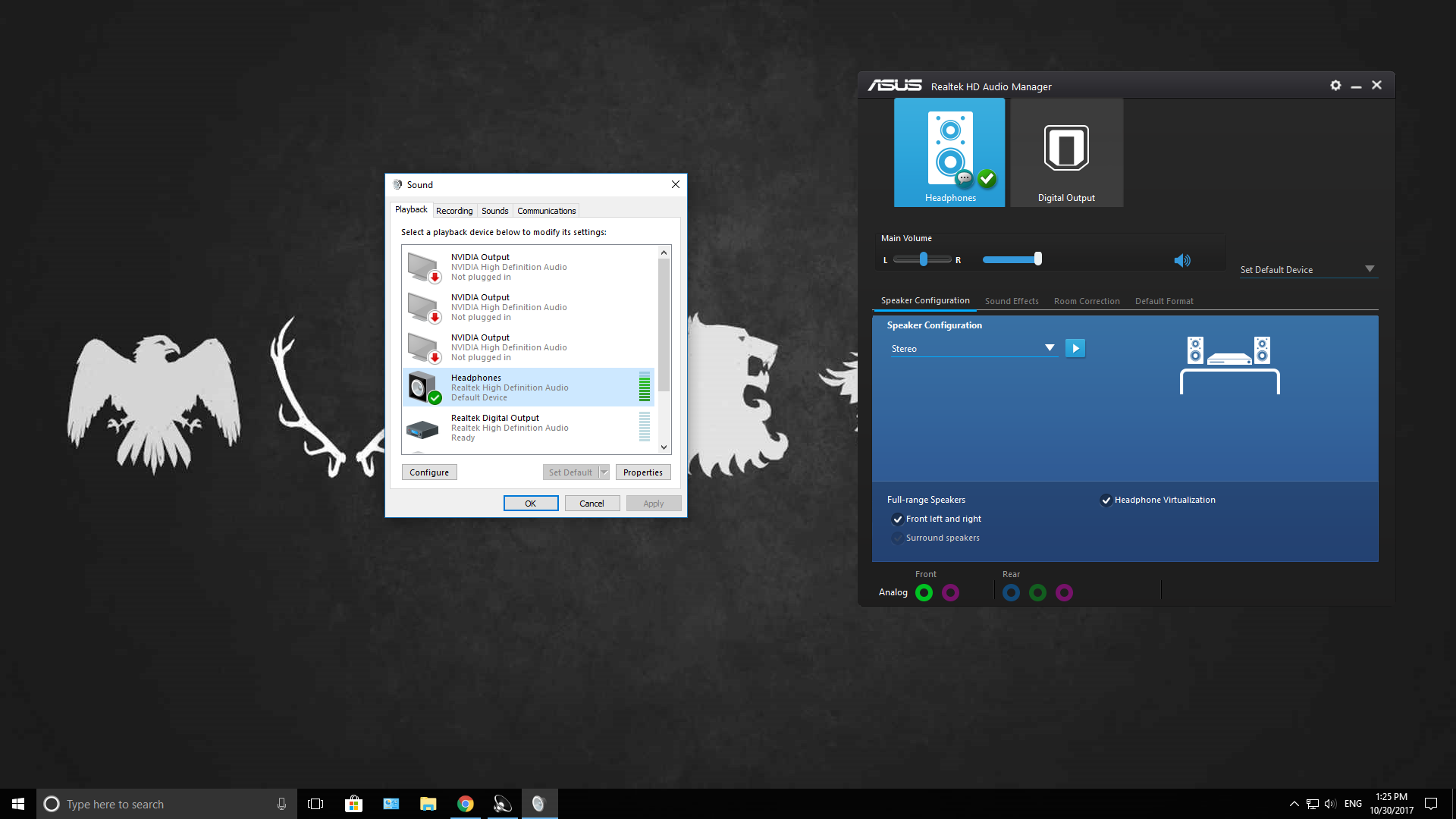Click the main volume slider handle
Image resolution: width=1456 pixels, height=819 pixels.
(x=1037, y=259)
